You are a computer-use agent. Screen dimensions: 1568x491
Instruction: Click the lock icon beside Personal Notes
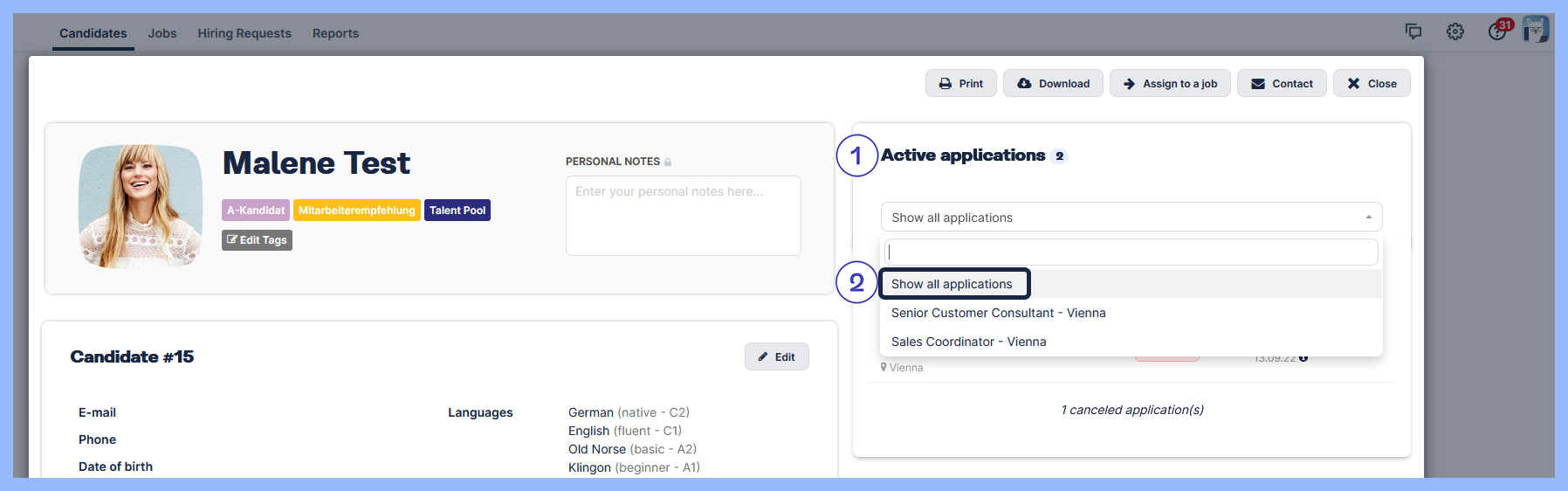click(668, 162)
